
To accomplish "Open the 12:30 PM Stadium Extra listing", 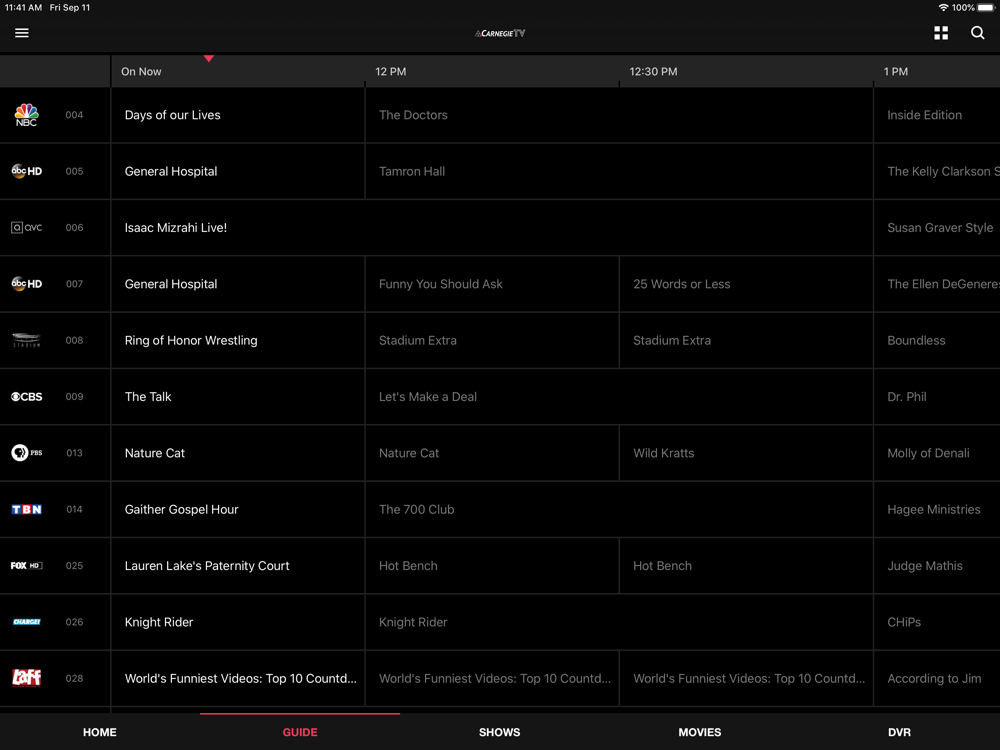I will pos(746,340).
